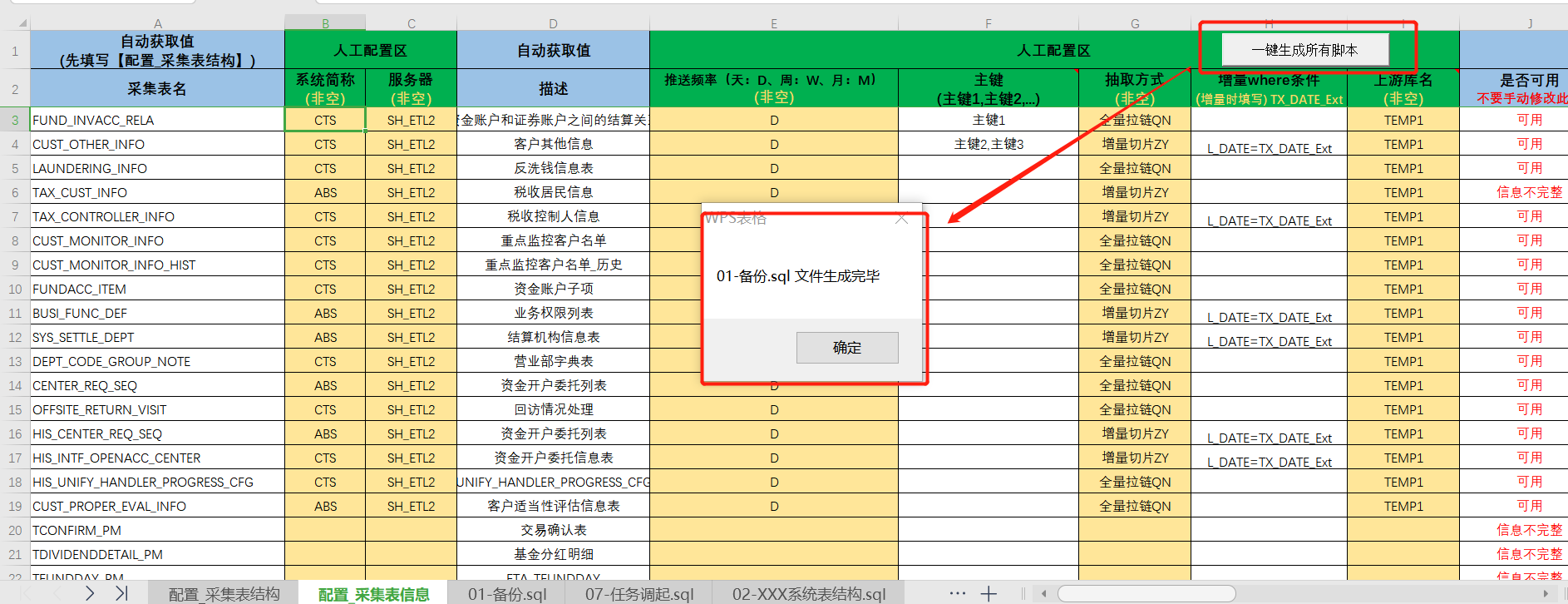Select column A header
This screenshot has width=1568, height=604.
158,23
